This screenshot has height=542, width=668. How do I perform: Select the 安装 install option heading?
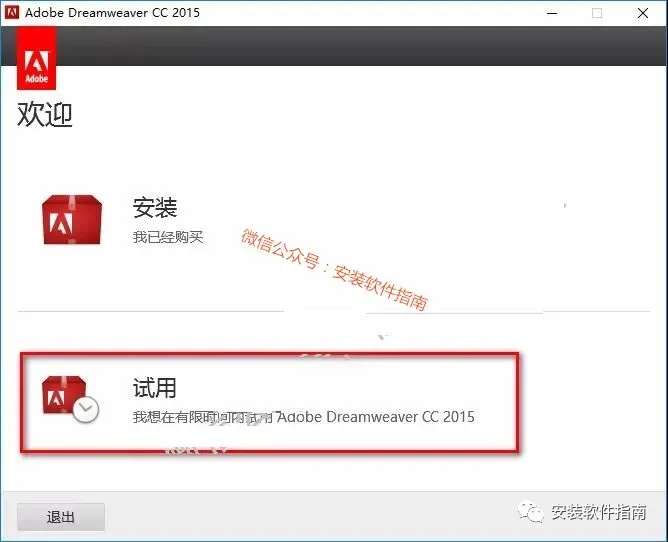coord(155,208)
